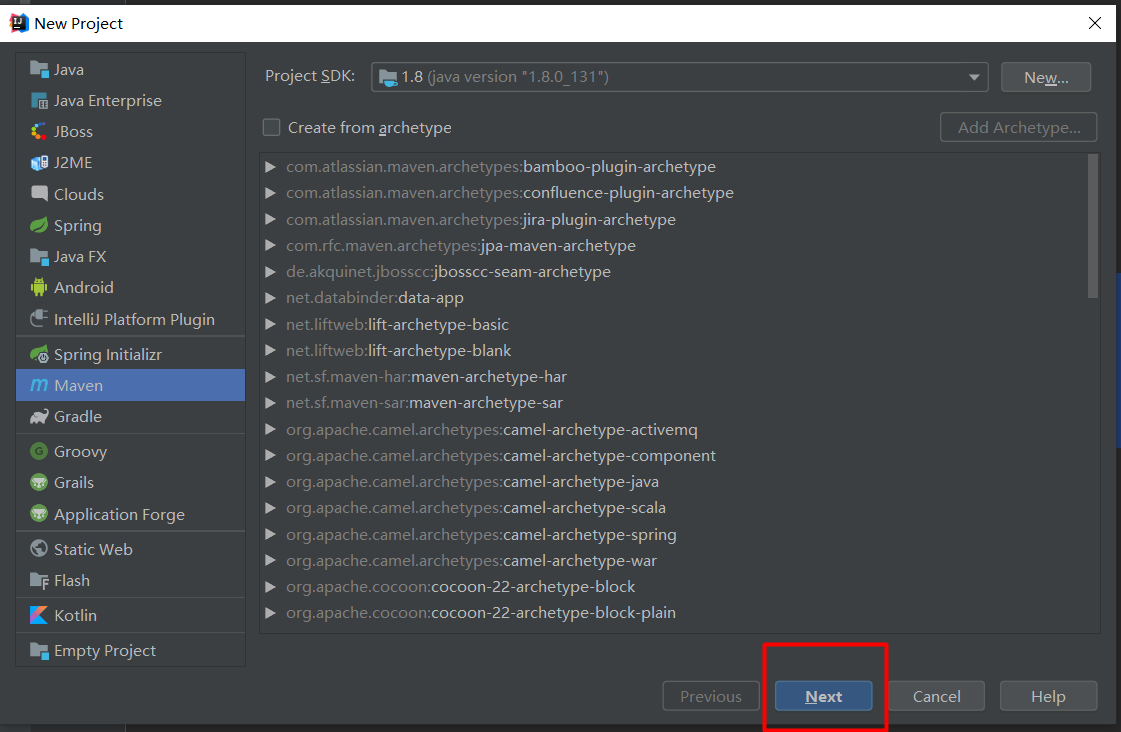1121x732 pixels.
Task: Click New... SDK button
Action: coord(1046,77)
